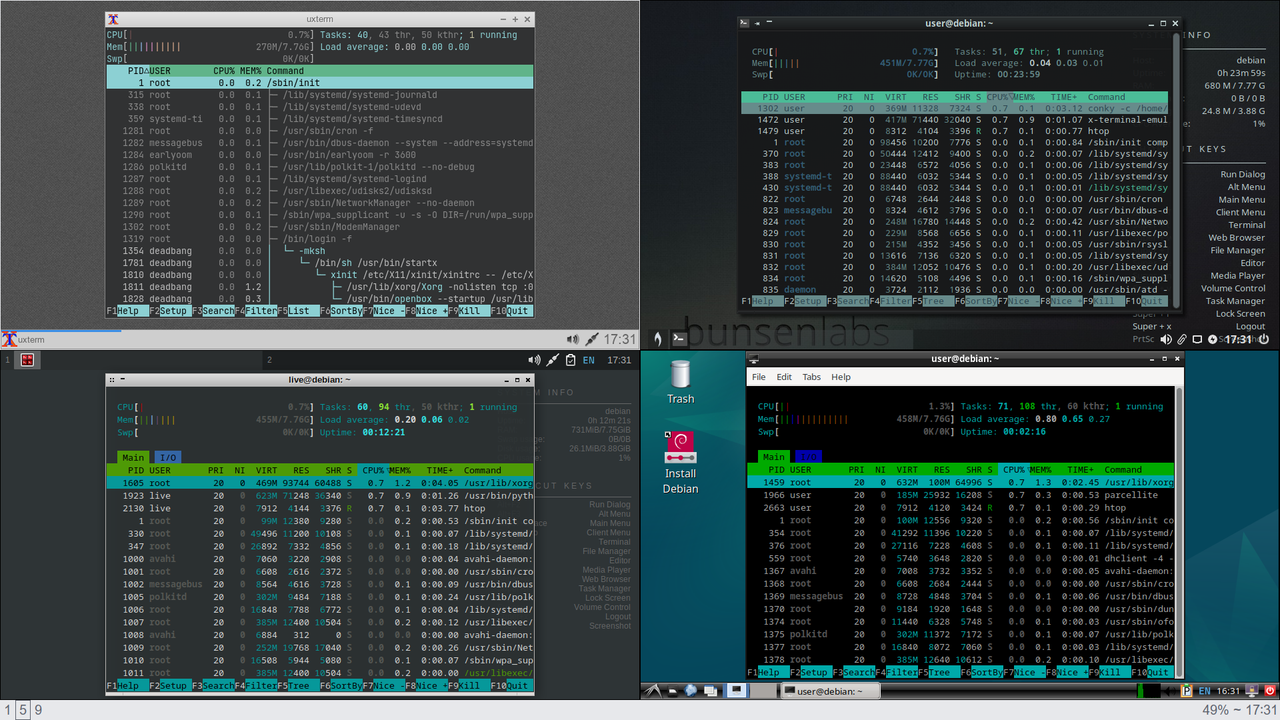Sort by TIME+ column in live@debian htop
This screenshot has height=720, width=1280.
[x=439, y=469]
